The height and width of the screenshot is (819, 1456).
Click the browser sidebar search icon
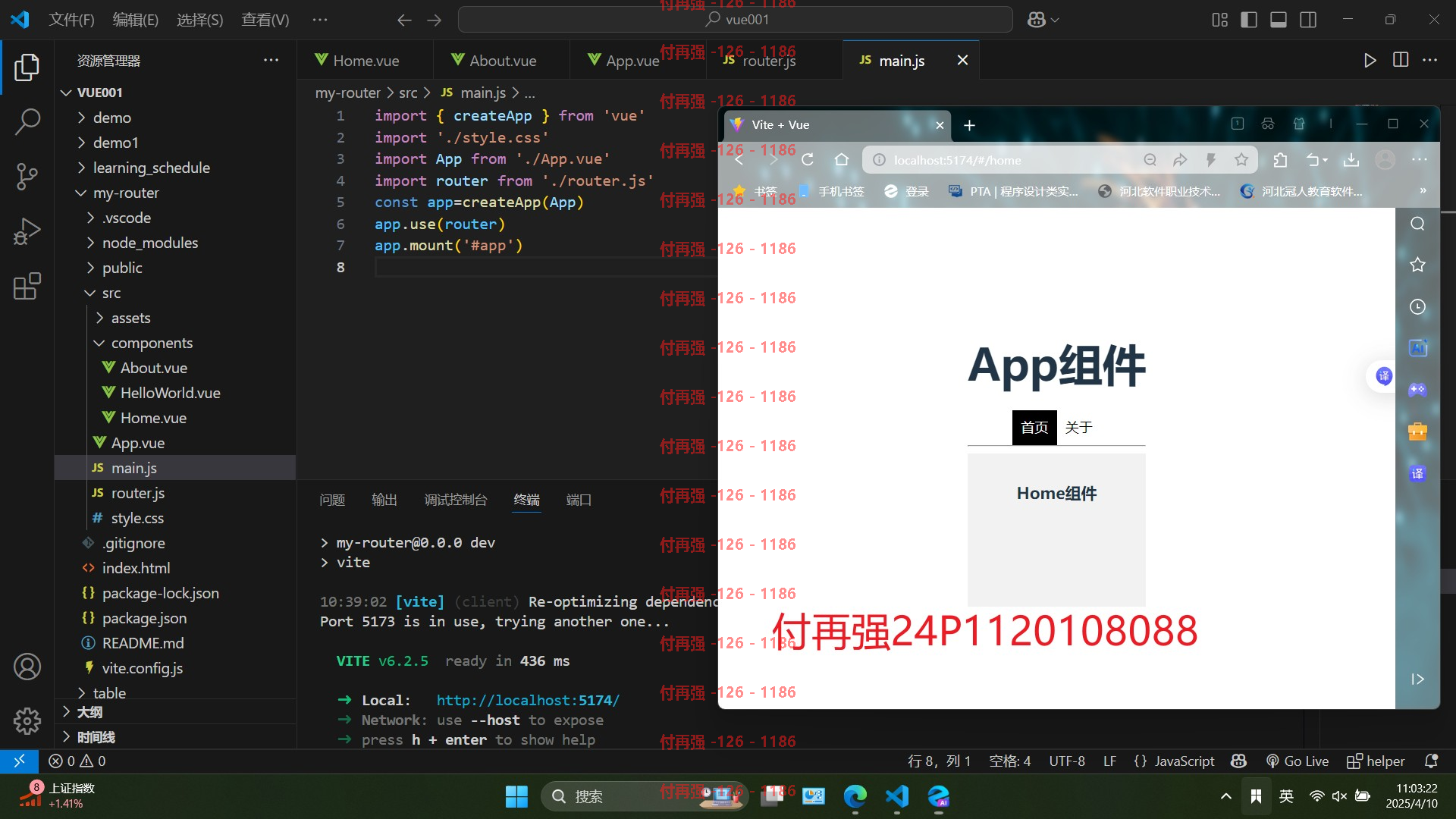(1417, 224)
